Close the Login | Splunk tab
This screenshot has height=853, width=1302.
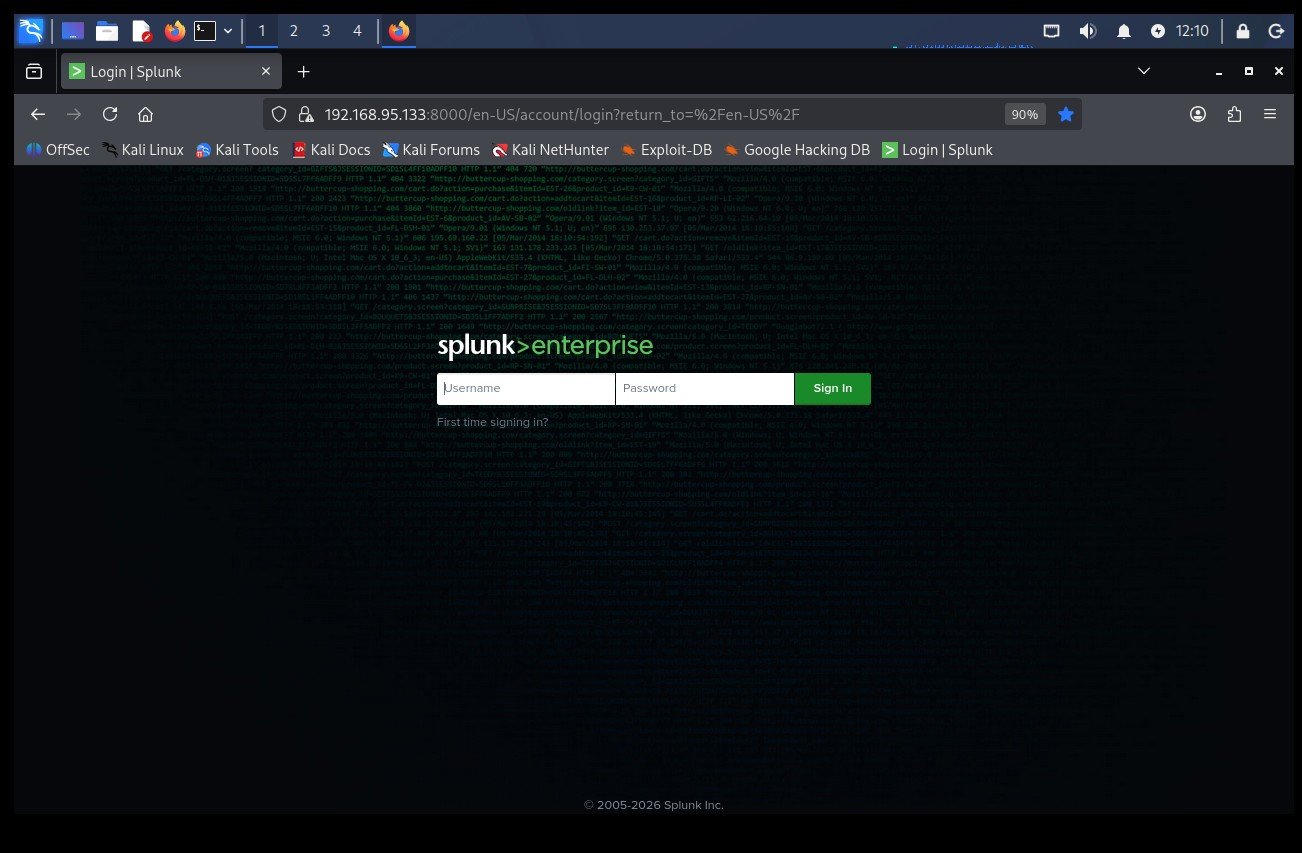point(266,72)
